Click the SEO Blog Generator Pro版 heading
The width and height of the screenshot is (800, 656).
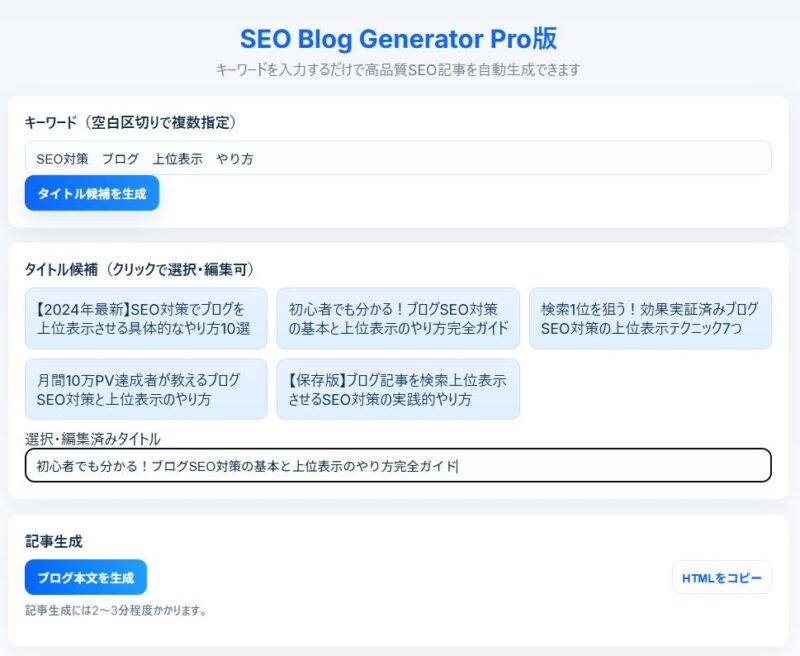coord(398,39)
